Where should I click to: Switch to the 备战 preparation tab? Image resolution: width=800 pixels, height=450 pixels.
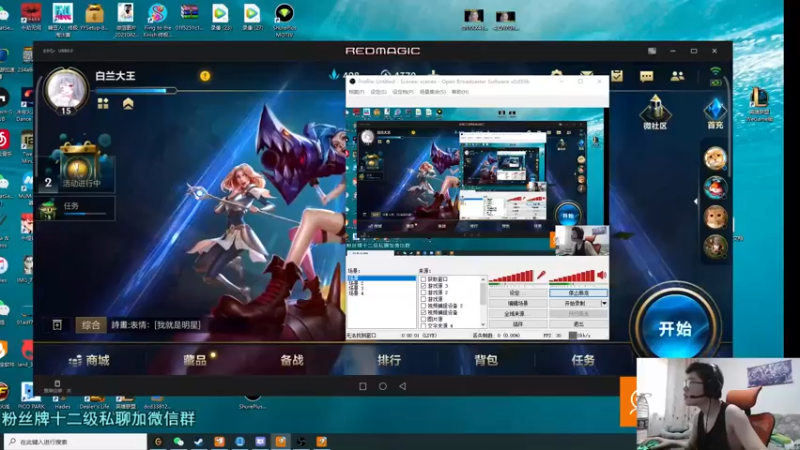point(292,361)
